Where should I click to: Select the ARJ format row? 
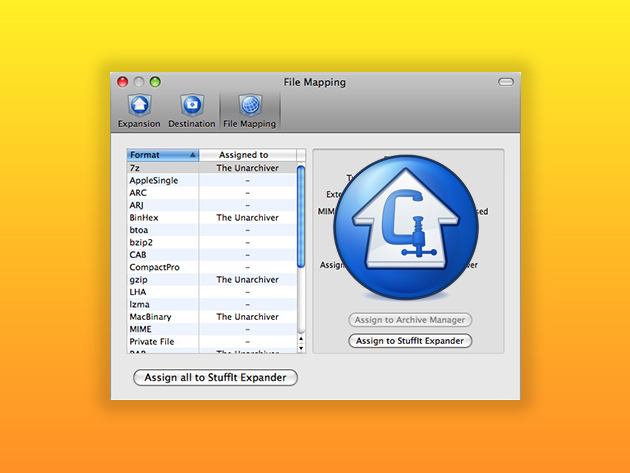(212, 205)
